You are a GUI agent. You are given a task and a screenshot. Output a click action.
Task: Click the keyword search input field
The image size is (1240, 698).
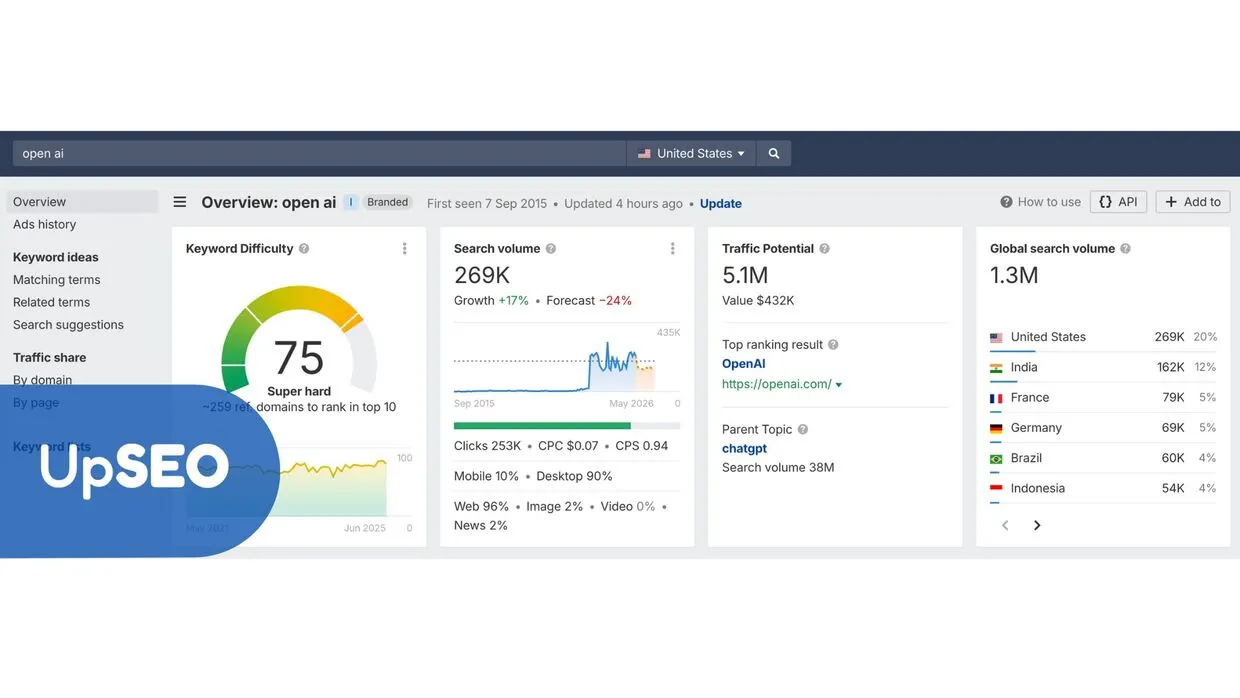300,152
